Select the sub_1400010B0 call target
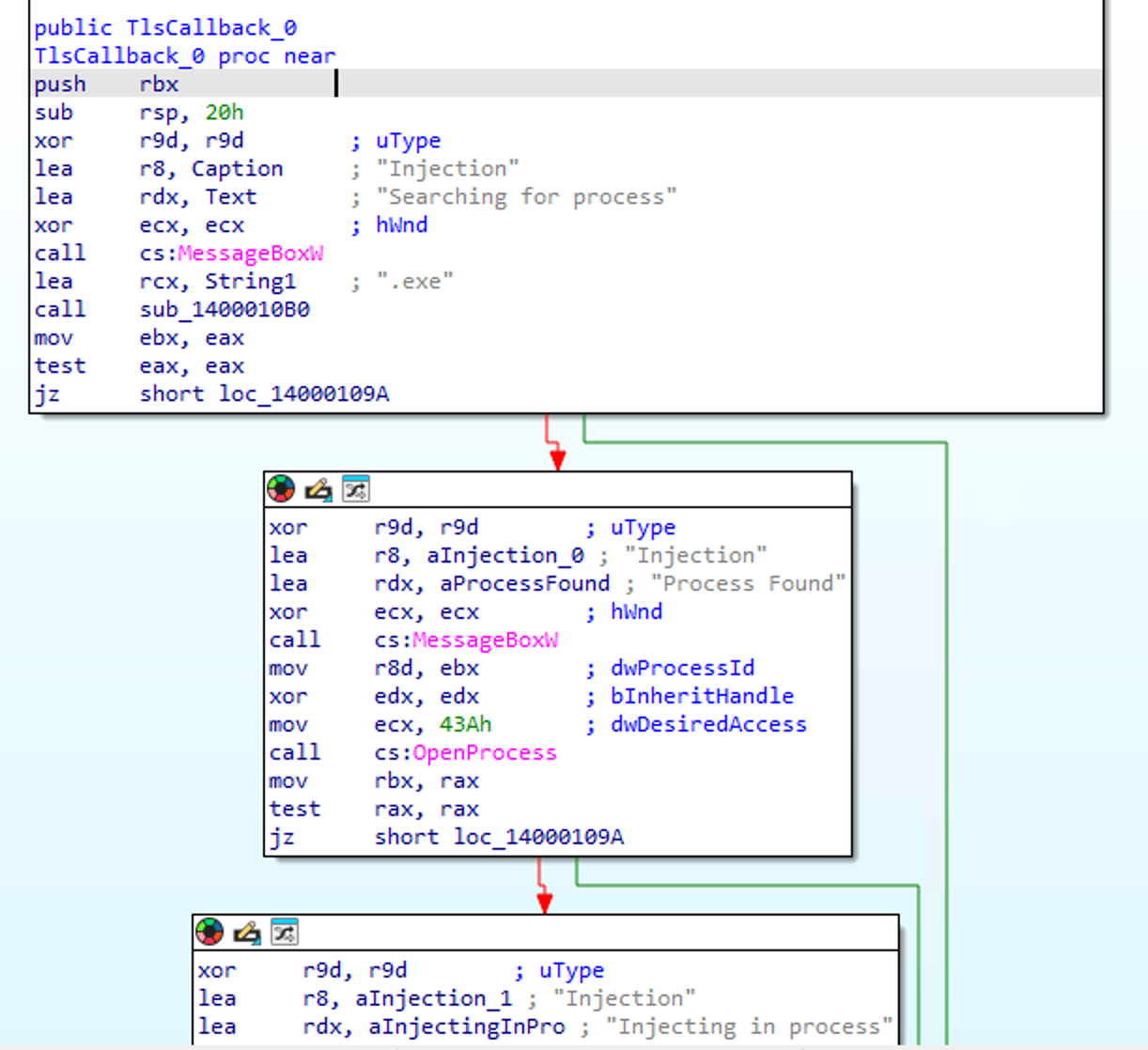Screen dimensions: 1148x1050 (225, 309)
